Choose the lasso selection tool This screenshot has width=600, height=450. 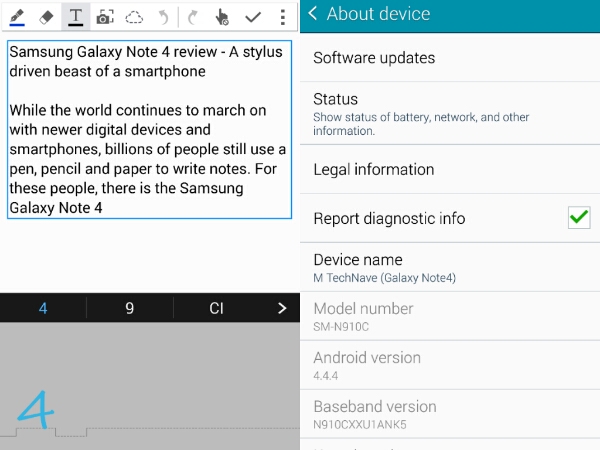[134, 17]
